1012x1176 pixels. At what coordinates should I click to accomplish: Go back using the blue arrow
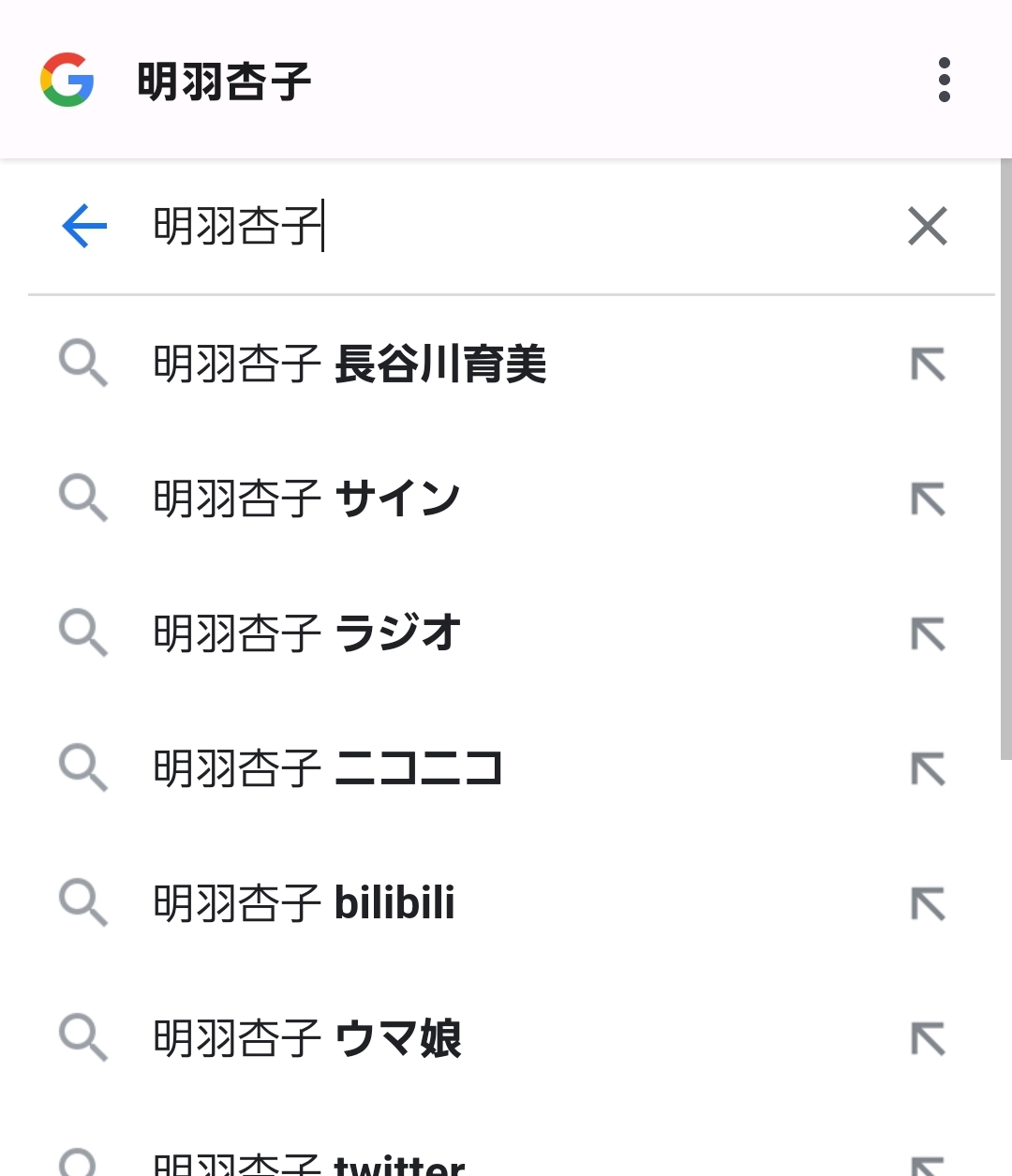(84, 226)
